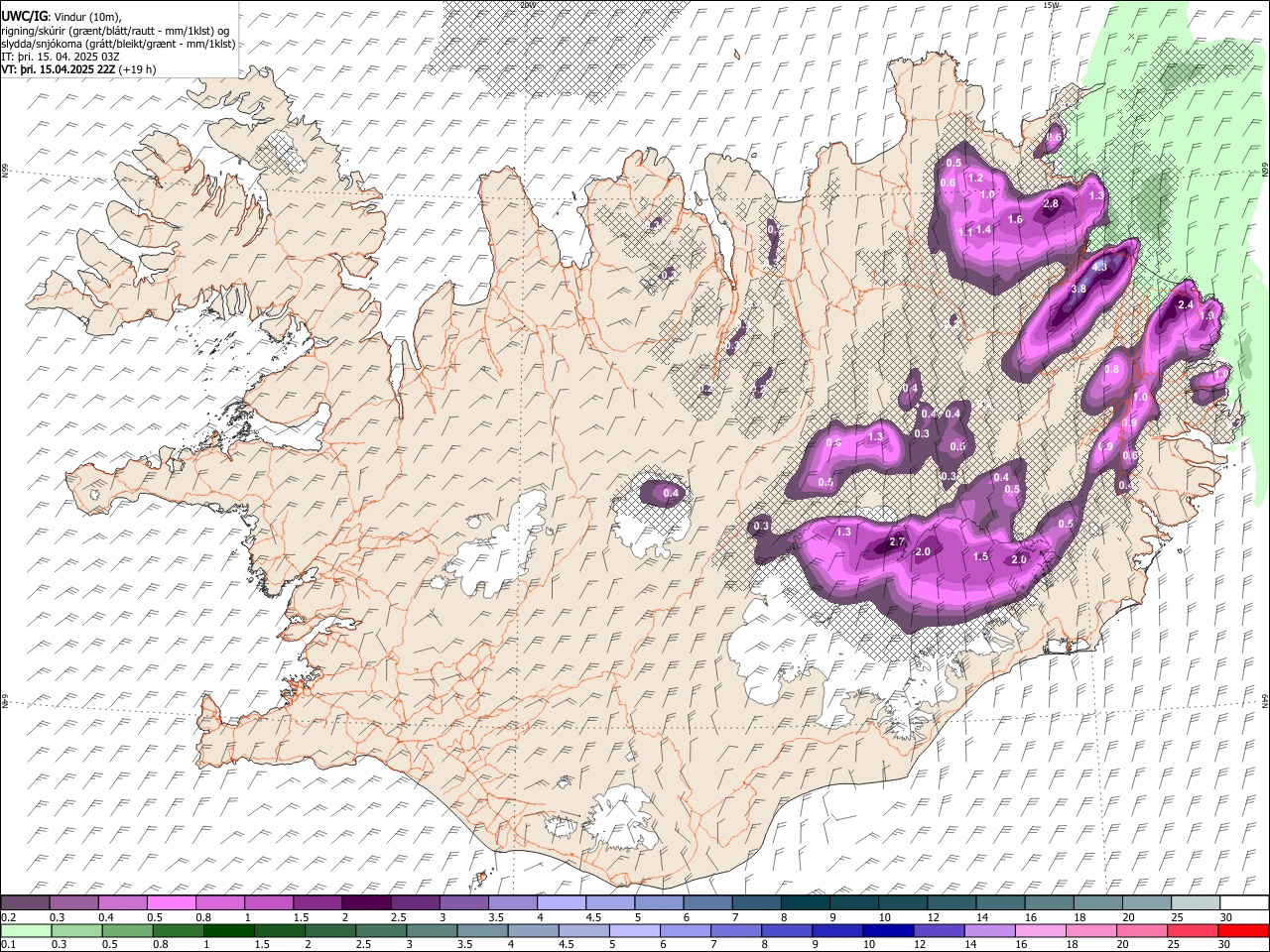
Task: Select the orchid snow swatch labeled 0.4
Action: click(x=123, y=902)
